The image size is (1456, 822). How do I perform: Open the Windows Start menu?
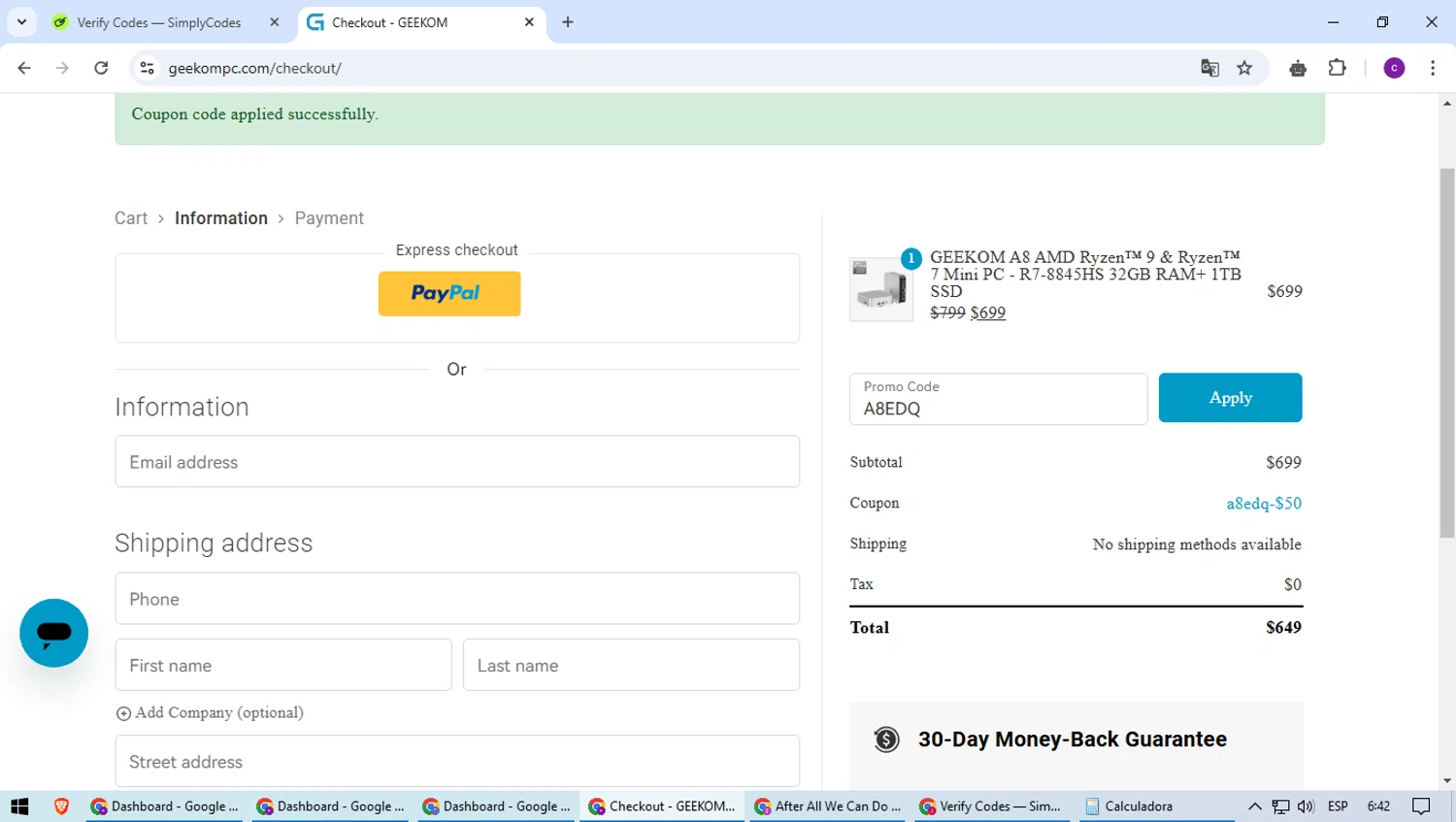tap(19, 806)
